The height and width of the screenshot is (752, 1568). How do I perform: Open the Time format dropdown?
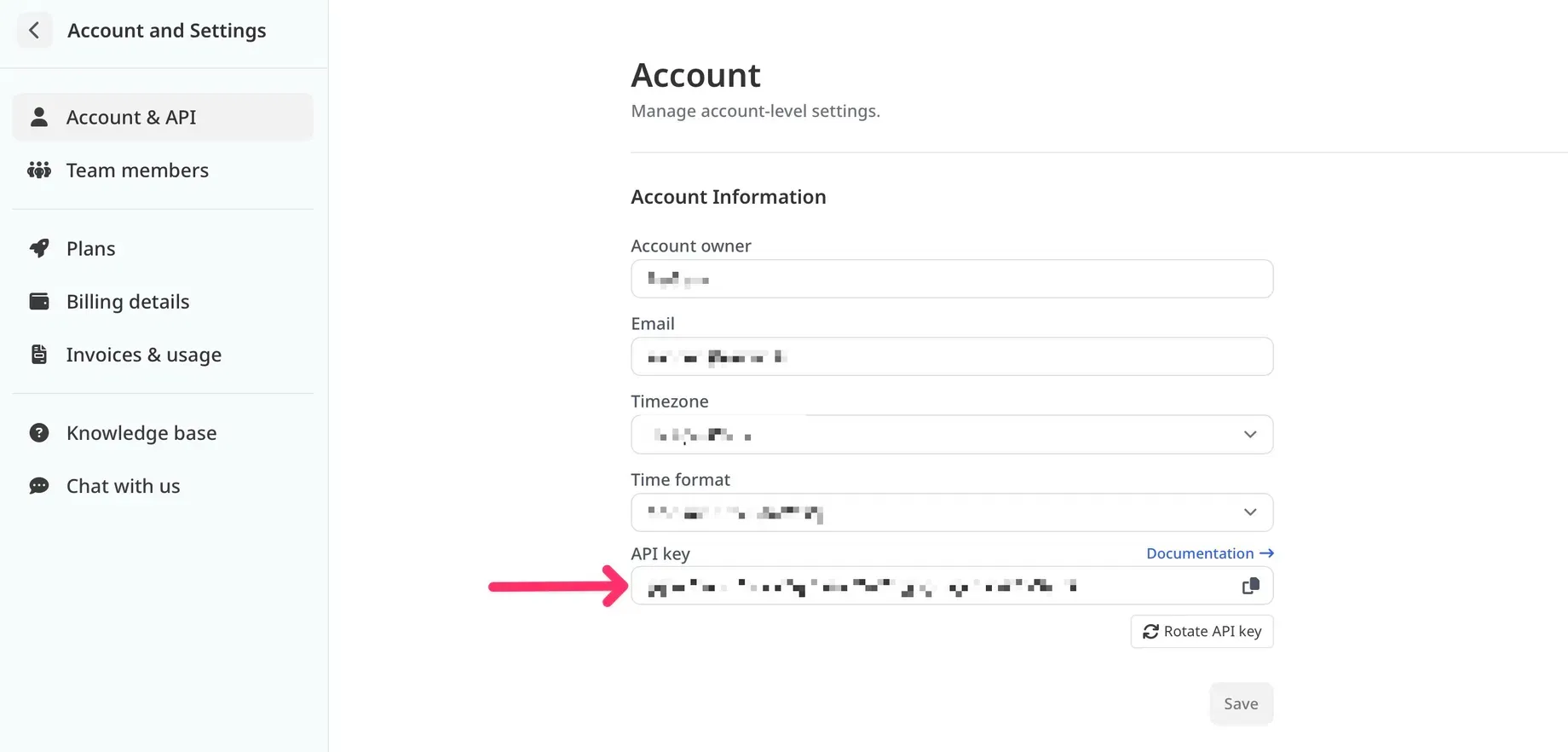[x=1249, y=512]
